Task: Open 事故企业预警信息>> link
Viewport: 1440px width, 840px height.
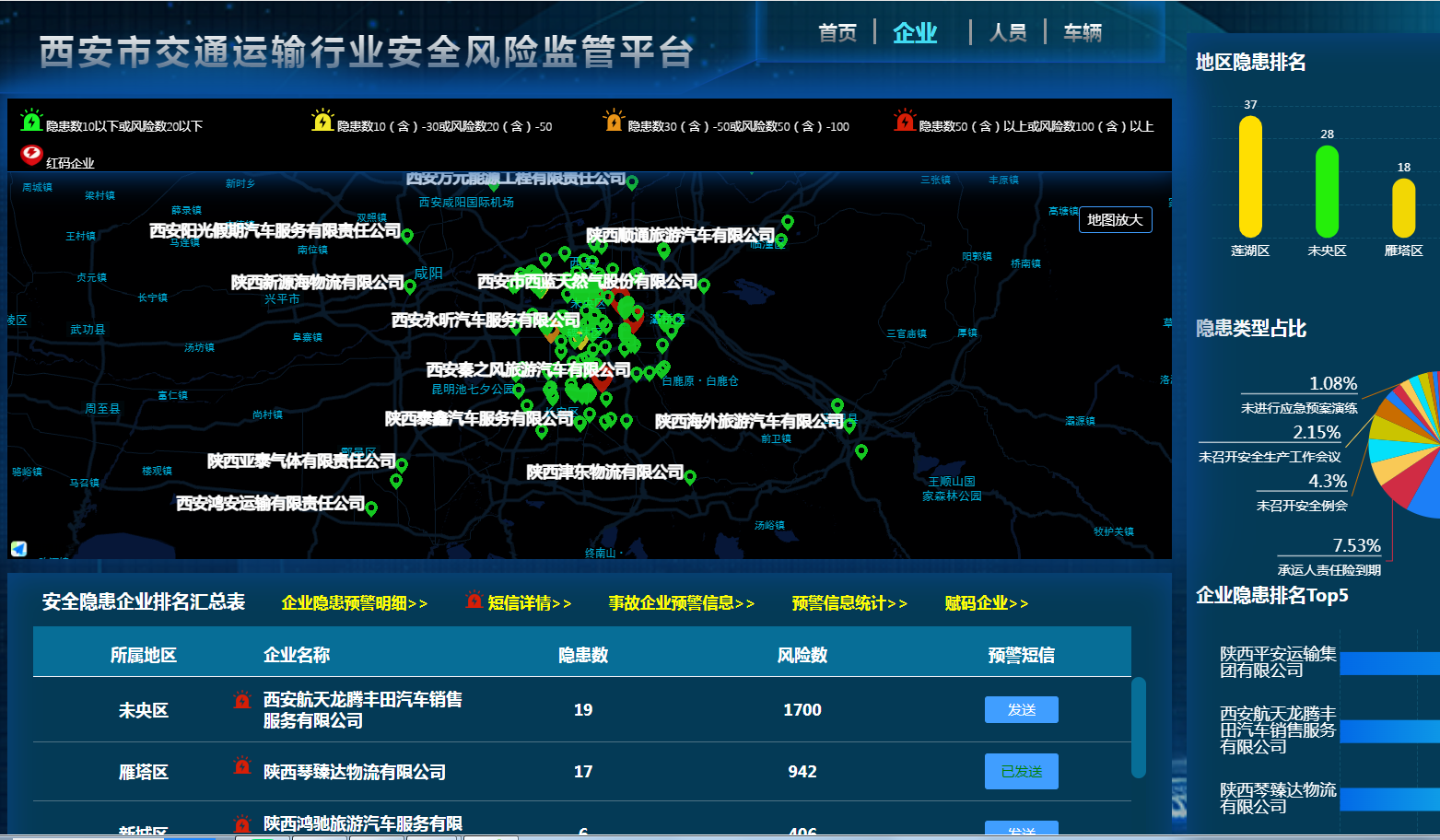Action: (x=681, y=603)
